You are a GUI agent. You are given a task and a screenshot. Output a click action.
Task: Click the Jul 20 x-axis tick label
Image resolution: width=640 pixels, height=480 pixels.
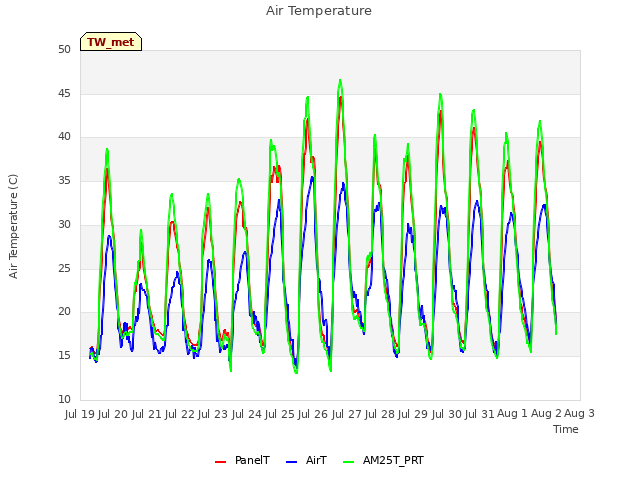[x=113, y=414]
